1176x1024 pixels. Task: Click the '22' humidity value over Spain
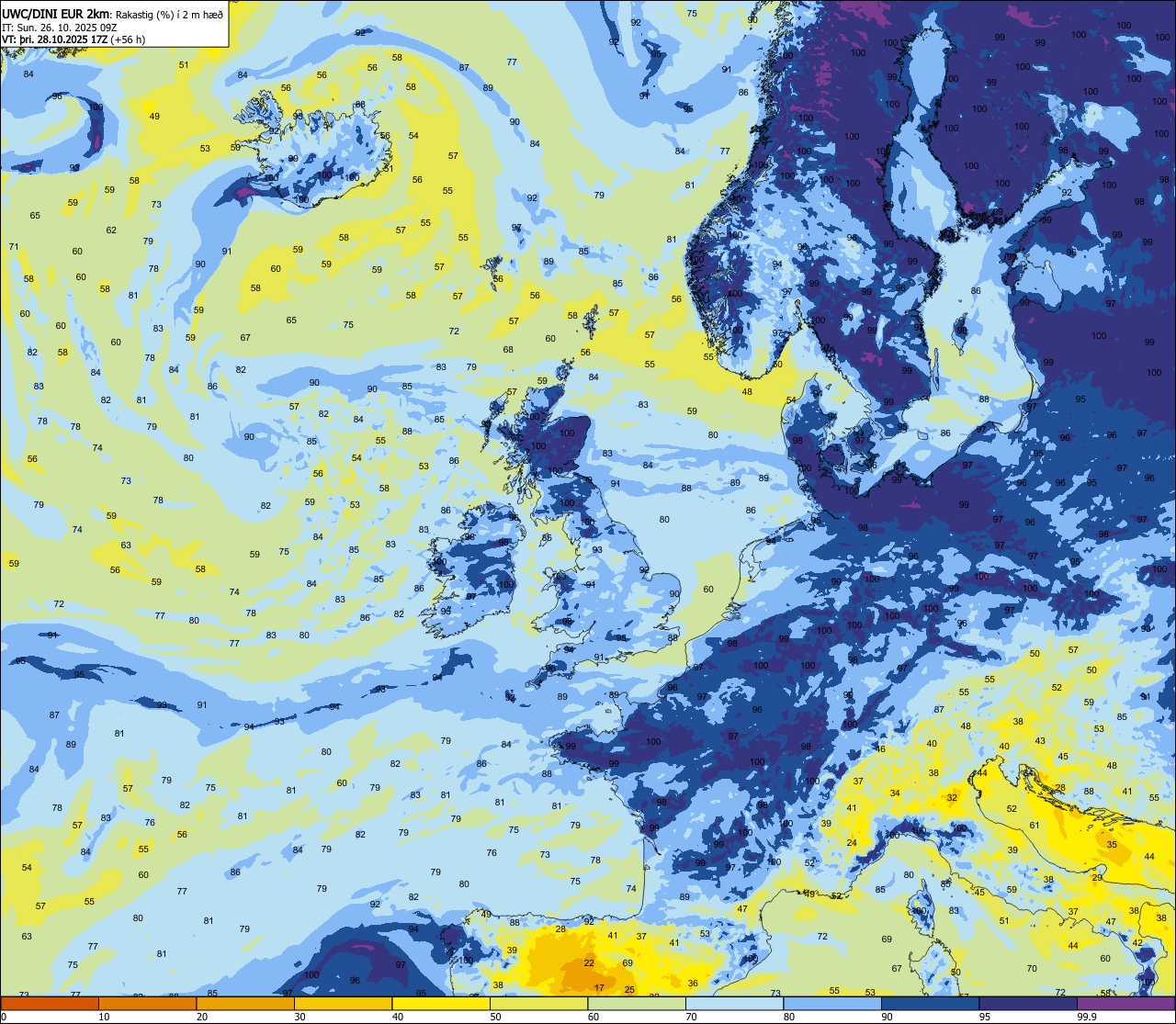coord(589,962)
